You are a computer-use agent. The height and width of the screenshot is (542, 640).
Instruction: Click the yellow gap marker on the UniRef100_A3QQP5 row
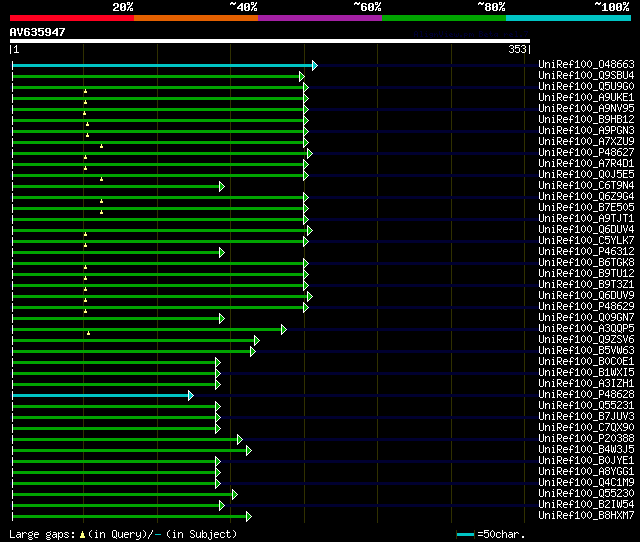[89, 333]
